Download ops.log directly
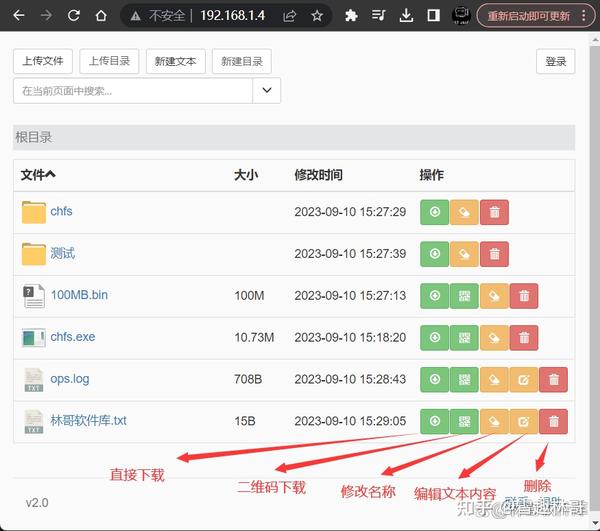Viewport: 600px width, 531px height. click(434, 380)
